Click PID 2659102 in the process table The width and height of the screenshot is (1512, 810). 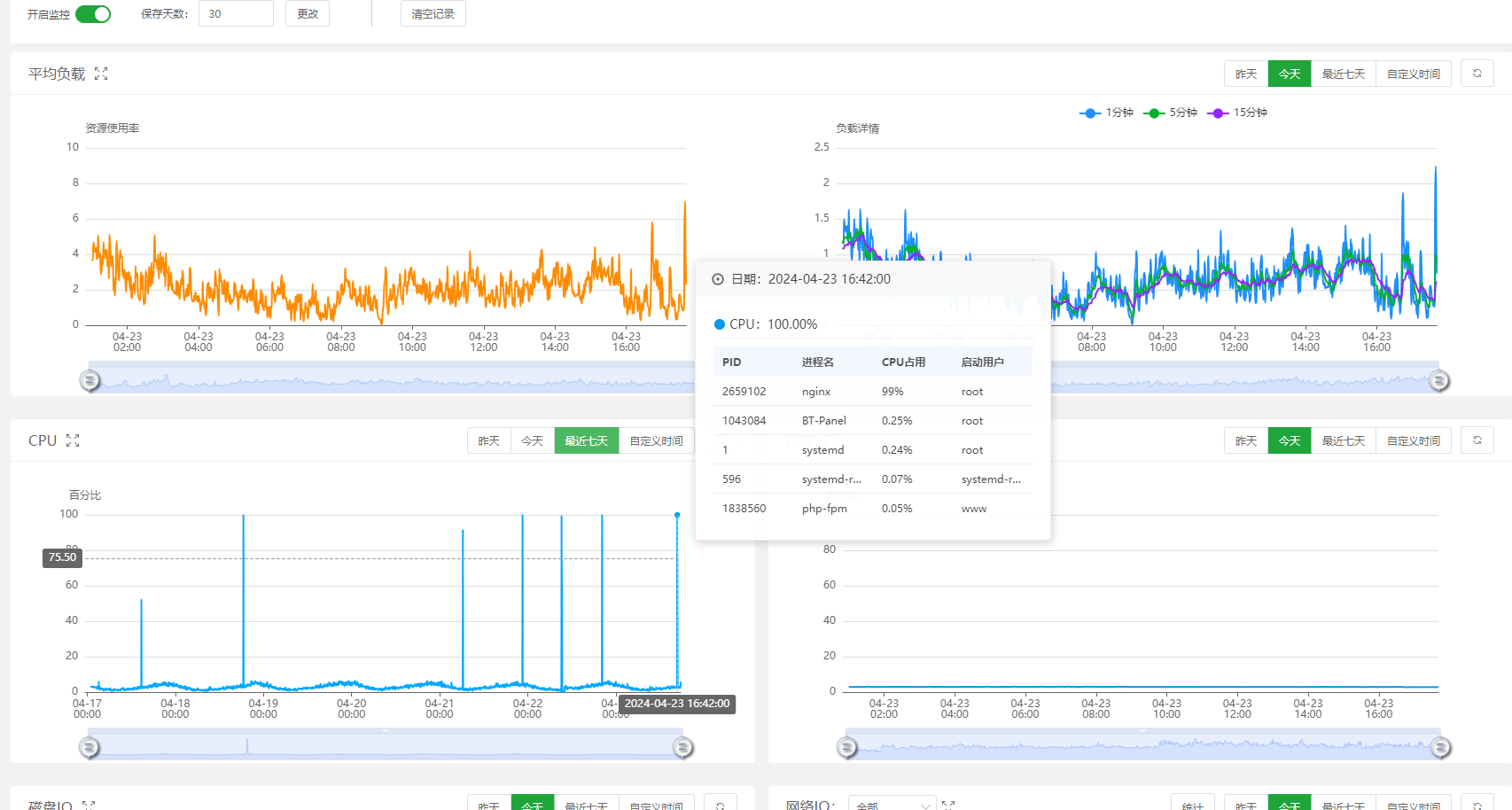[x=744, y=392]
